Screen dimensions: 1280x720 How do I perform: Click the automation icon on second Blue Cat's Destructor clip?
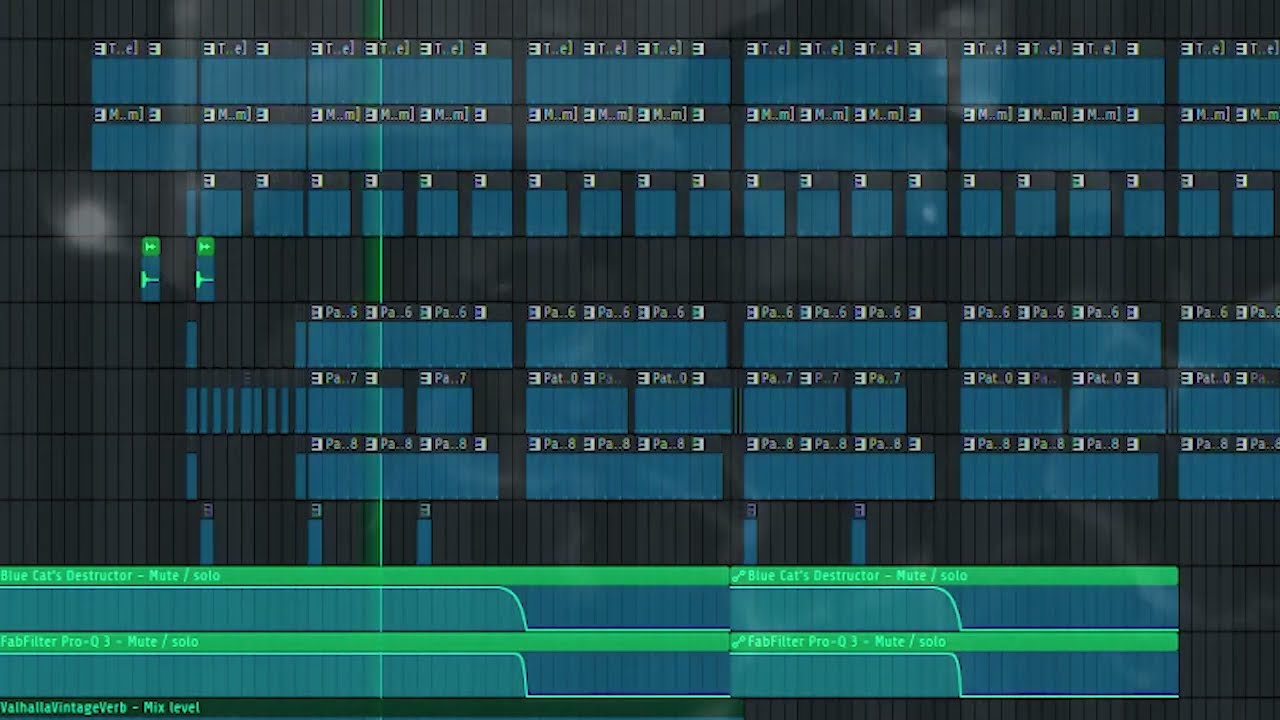738,576
